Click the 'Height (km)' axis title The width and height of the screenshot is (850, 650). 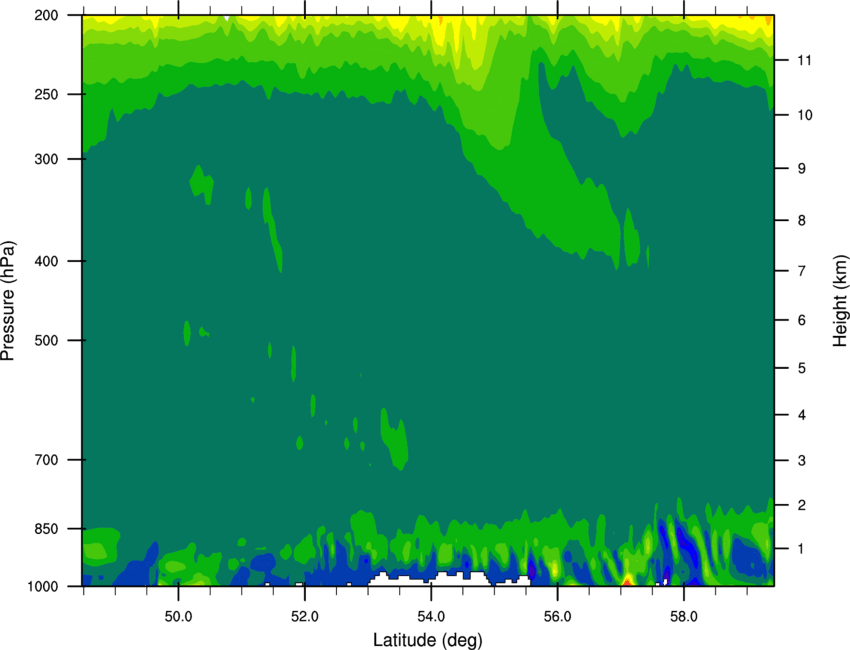click(840, 300)
